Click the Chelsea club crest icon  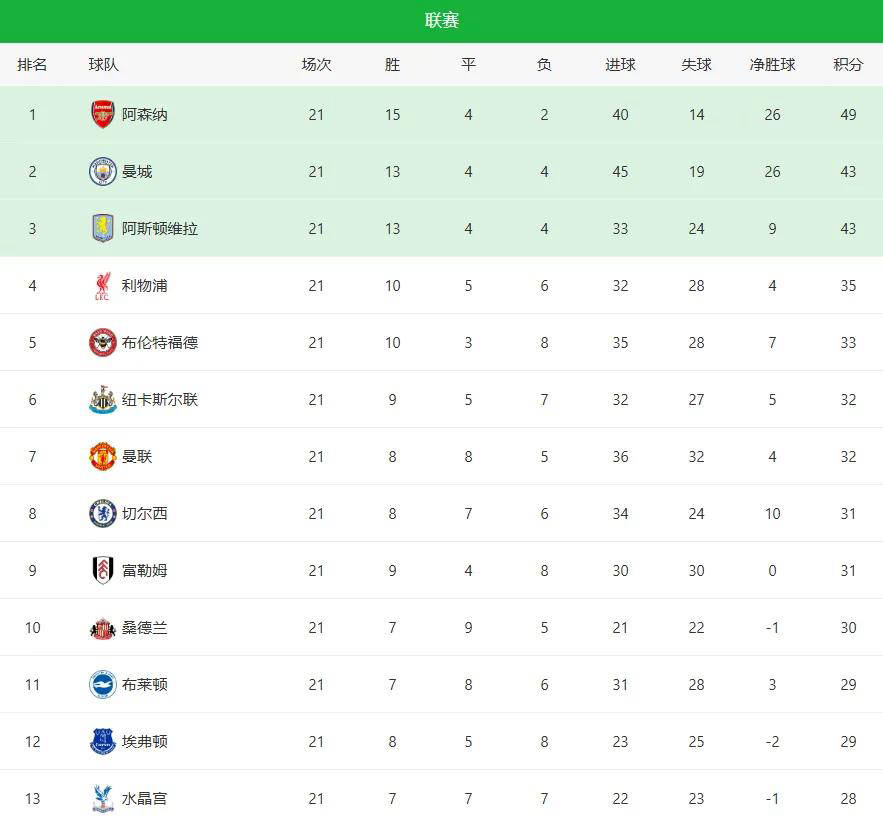tap(102, 514)
